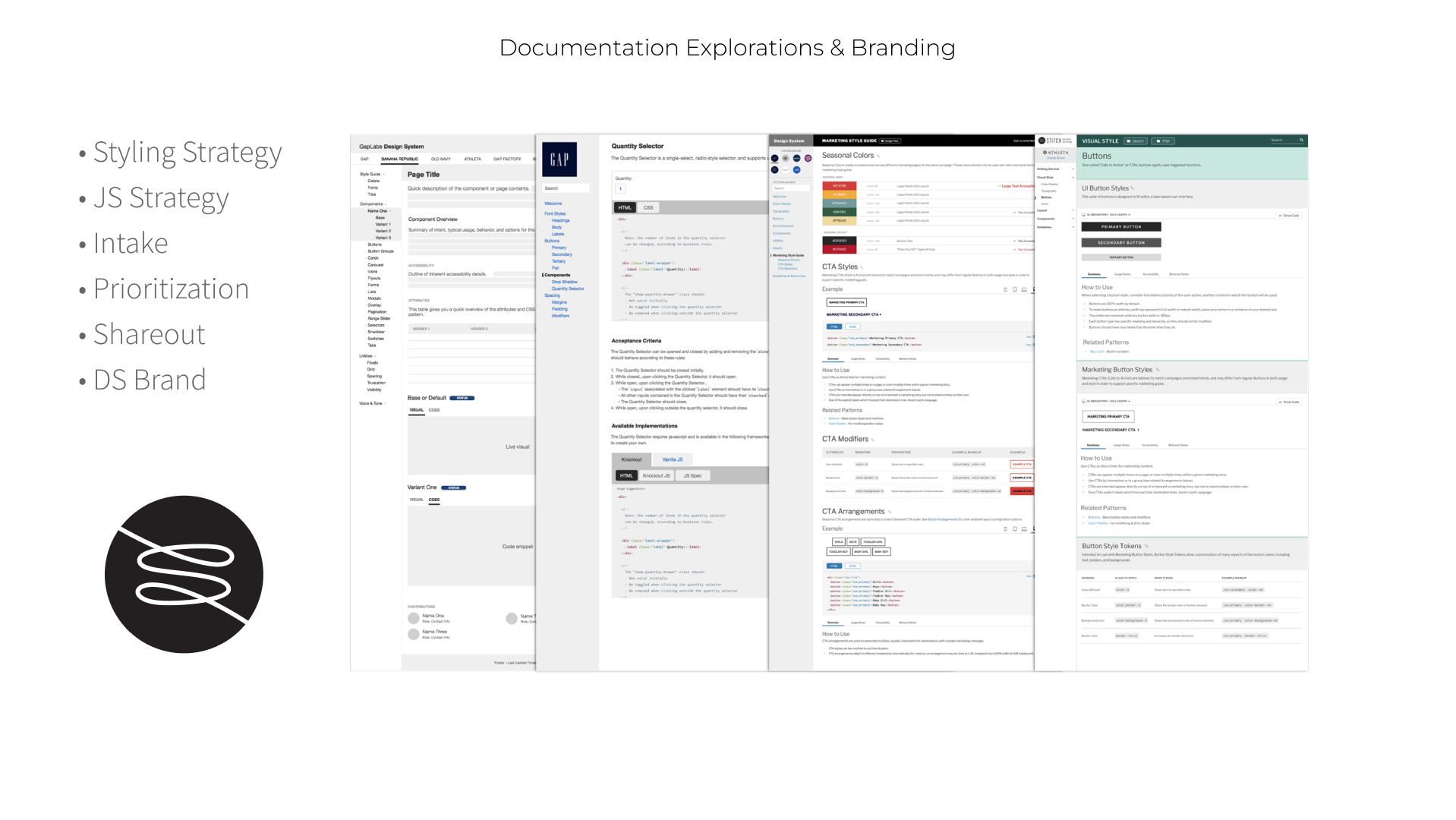Click Show Code under UI Button Styles
The height and width of the screenshot is (820, 1456).
(1289, 216)
